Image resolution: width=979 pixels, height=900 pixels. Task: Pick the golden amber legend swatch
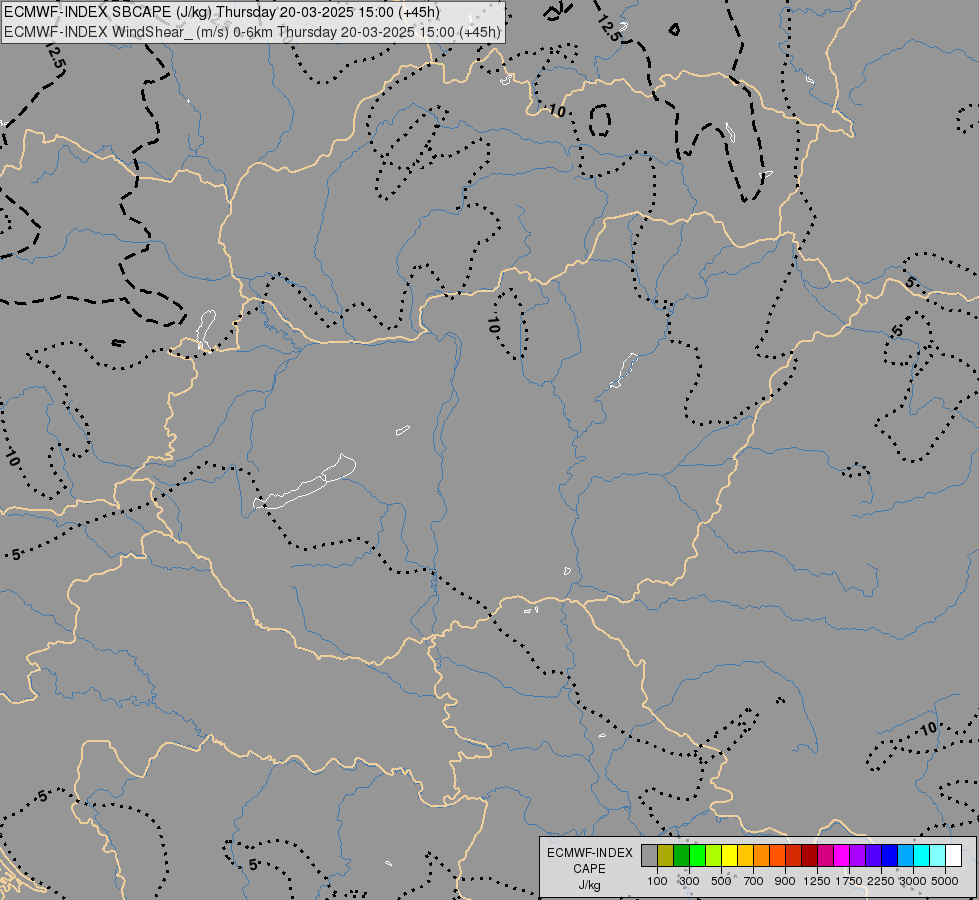[x=745, y=855]
